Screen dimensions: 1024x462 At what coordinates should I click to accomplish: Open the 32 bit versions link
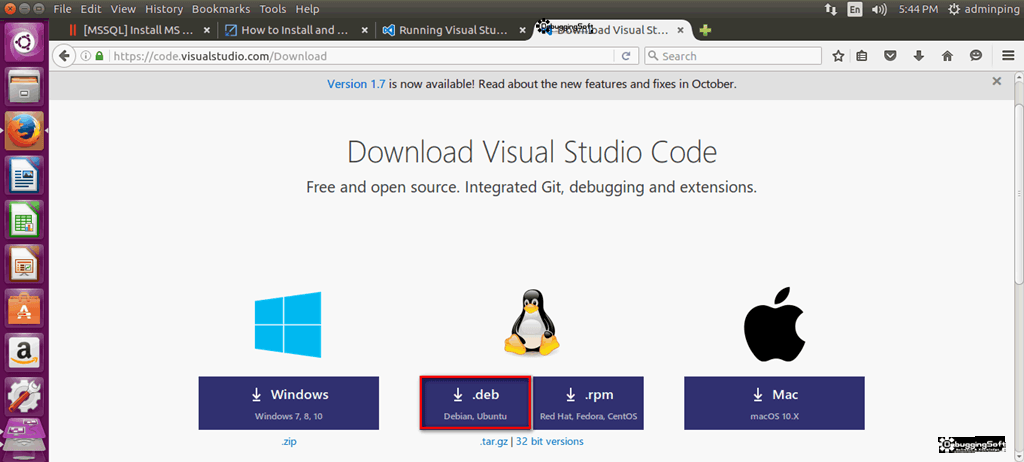(549, 442)
